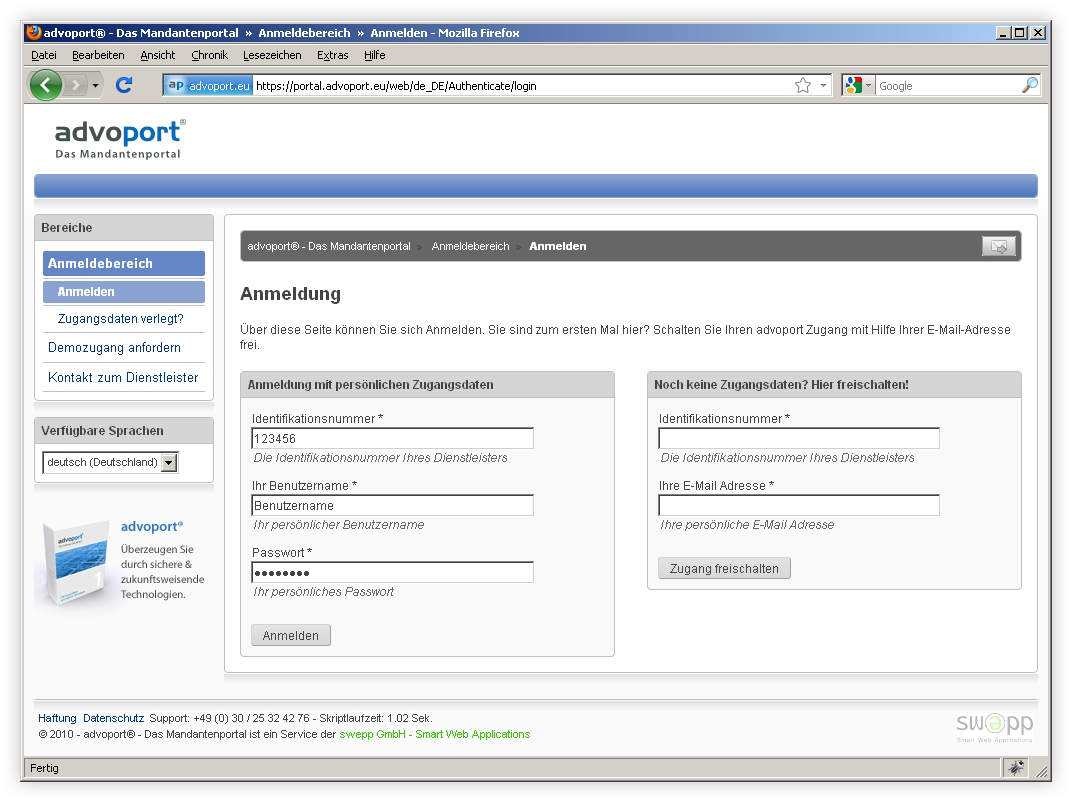Click the Zugang freischalten button
The width and height of the screenshot is (1072, 802).
(724, 568)
